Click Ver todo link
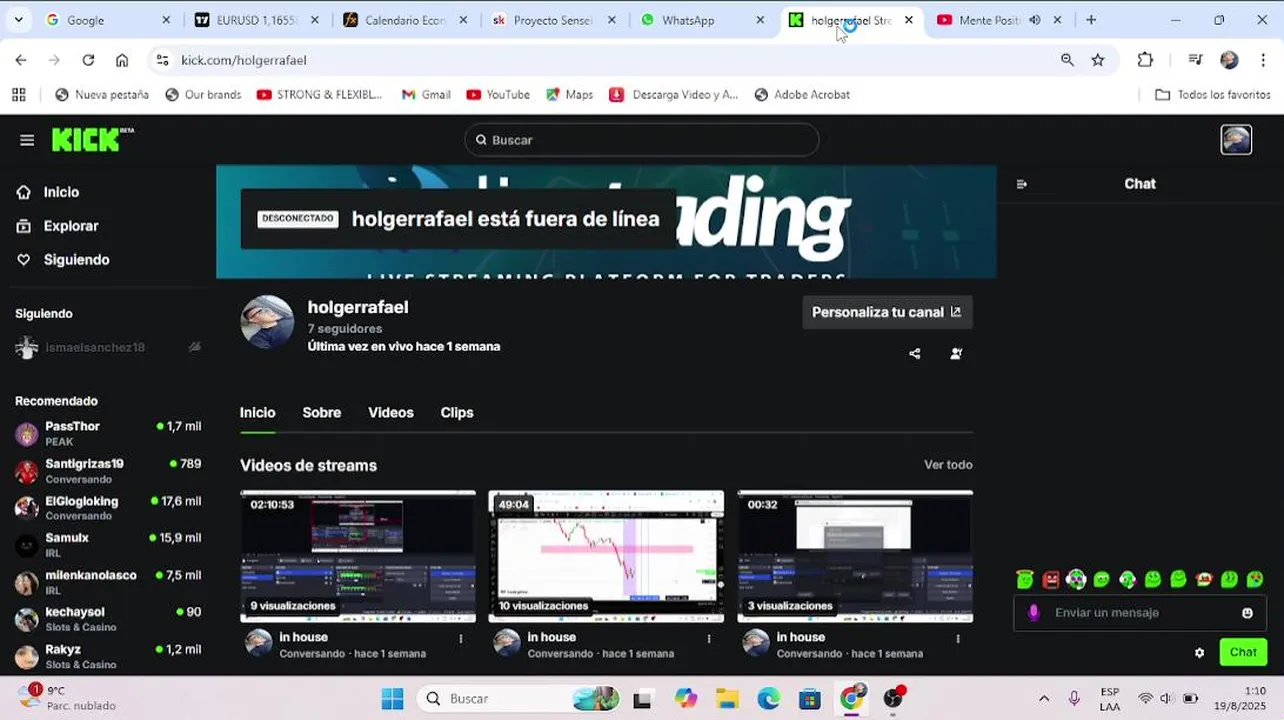Image resolution: width=1284 pixels, height=720 pixels. coord(948,465)
